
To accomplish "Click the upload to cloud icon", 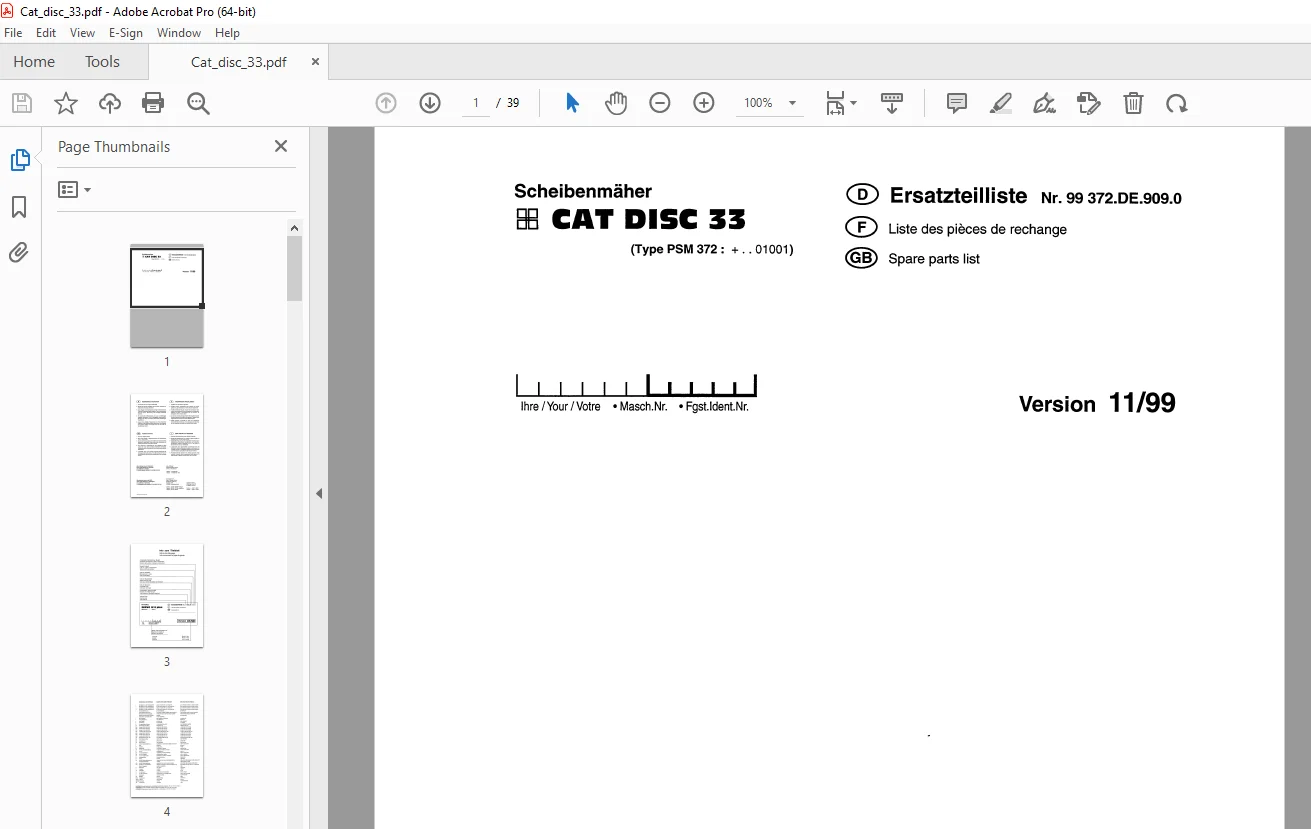I will coord(110,103).
